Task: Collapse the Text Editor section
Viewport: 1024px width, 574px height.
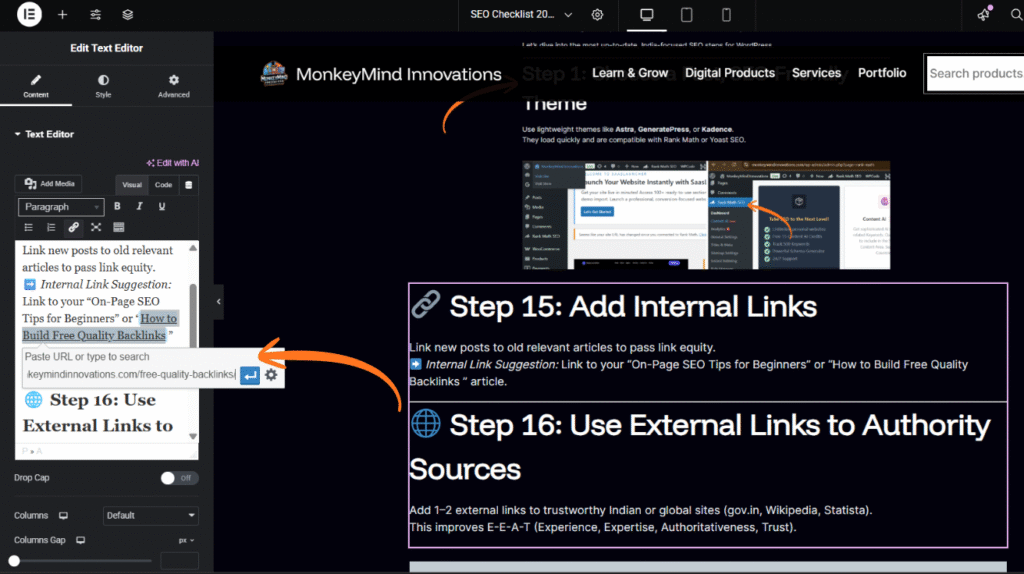Action: (17, 134)
